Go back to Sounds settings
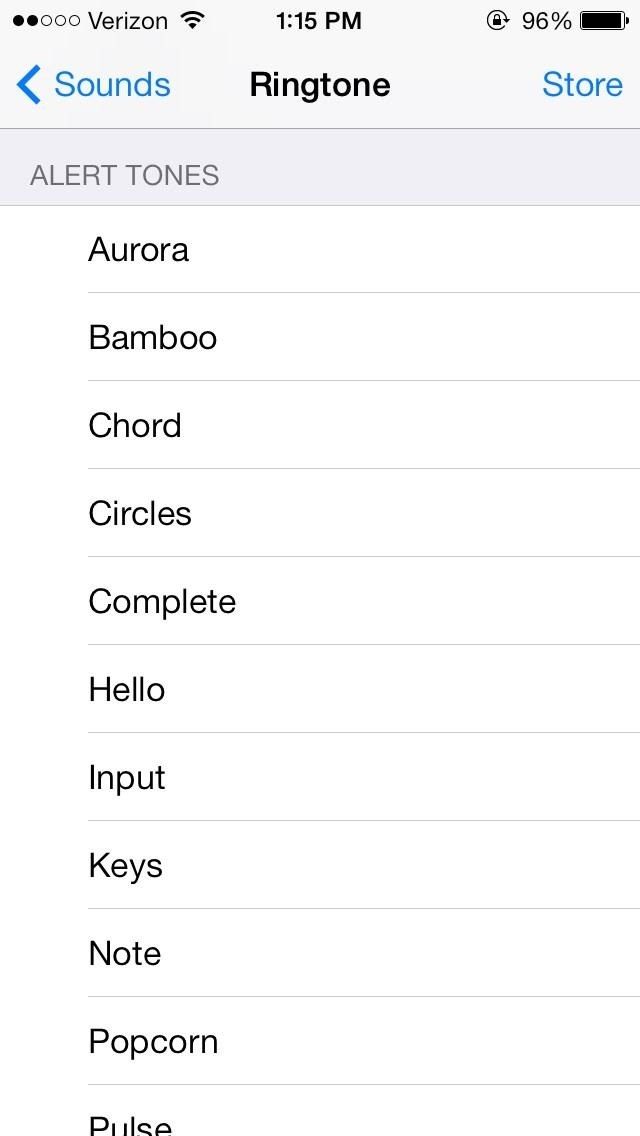The width and height of the screenshot is (640, 1136). [x=111, y=85]
